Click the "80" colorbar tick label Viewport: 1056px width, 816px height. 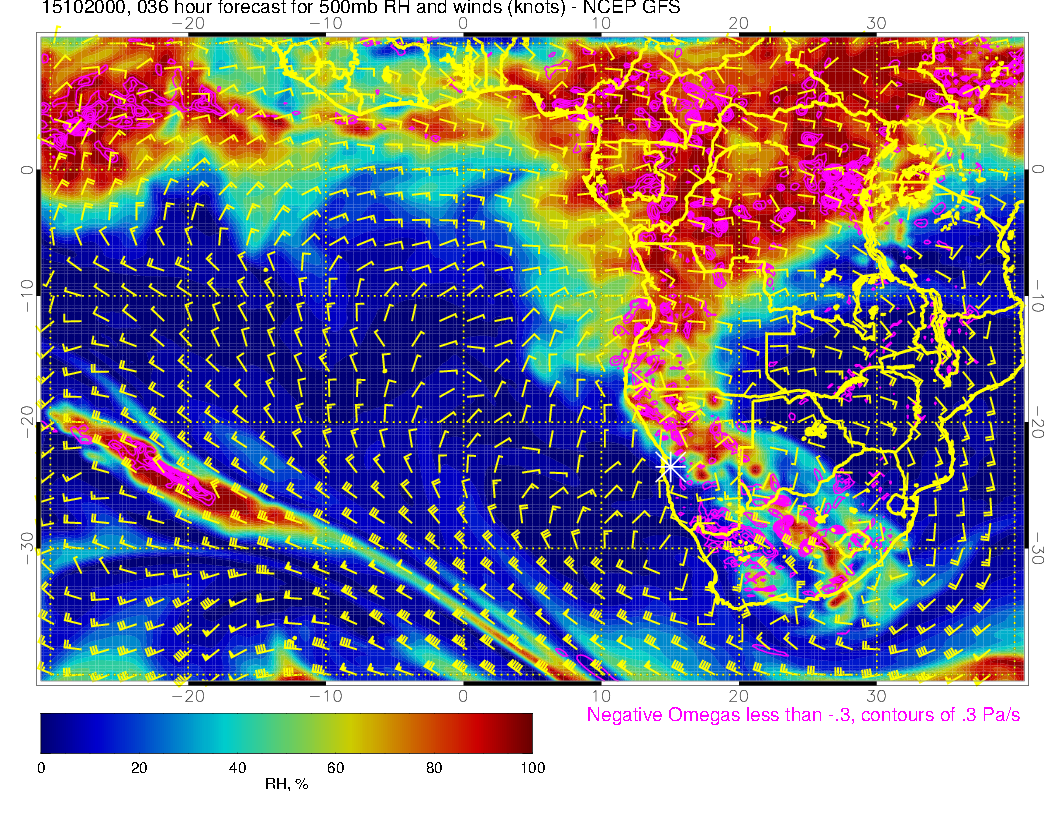(x=434, y=767)
